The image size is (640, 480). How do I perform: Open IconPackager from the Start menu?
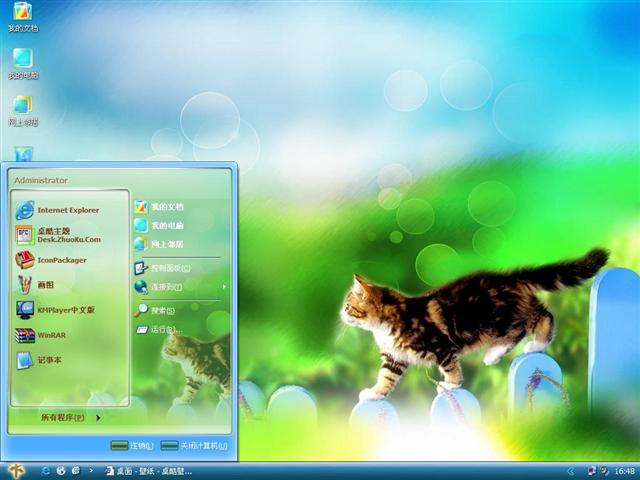click(x=51, y=260)
